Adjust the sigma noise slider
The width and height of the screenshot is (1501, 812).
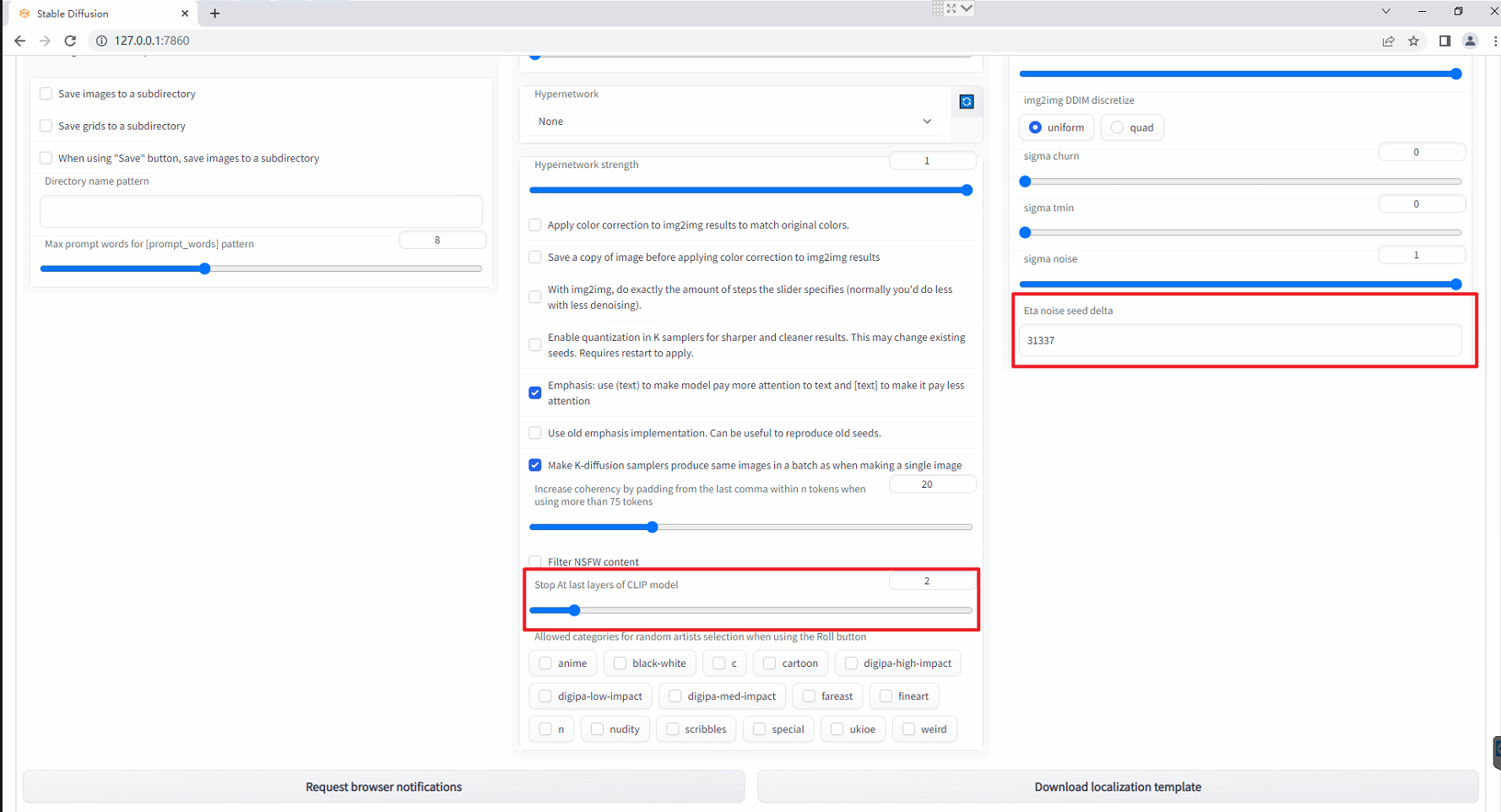tap(1240, 284)
